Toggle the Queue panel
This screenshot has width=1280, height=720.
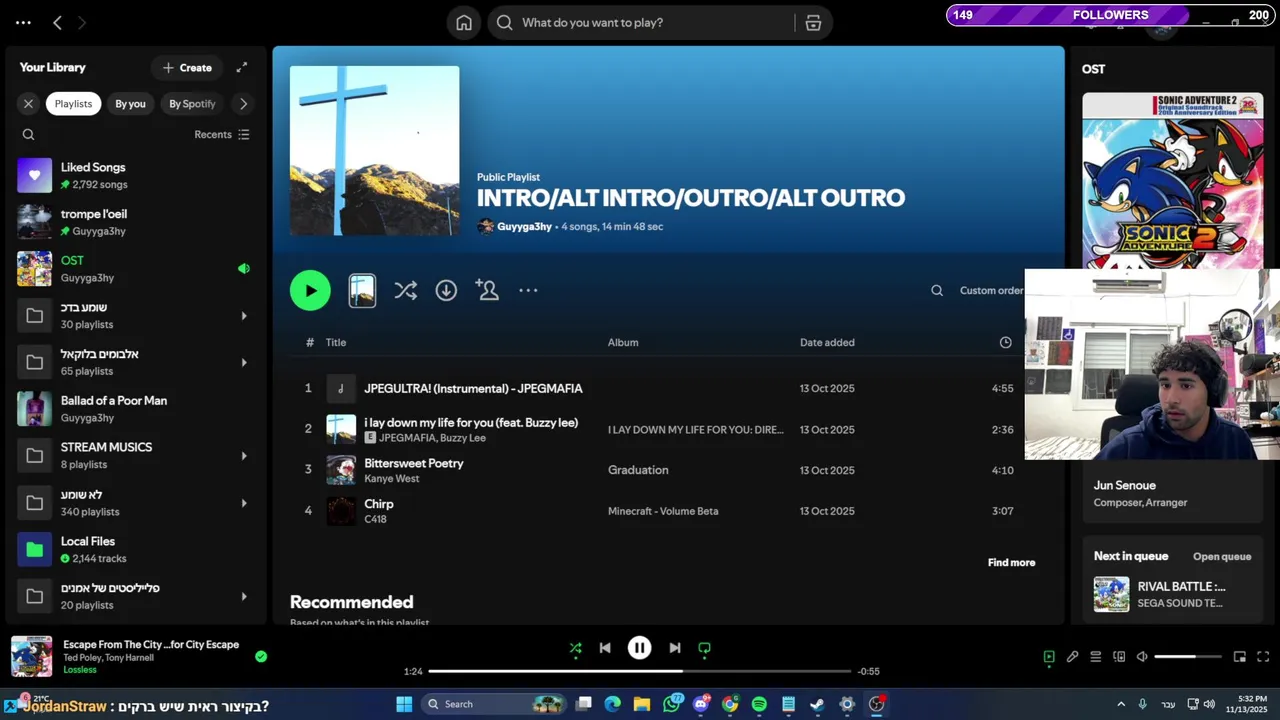point(1095,657)
